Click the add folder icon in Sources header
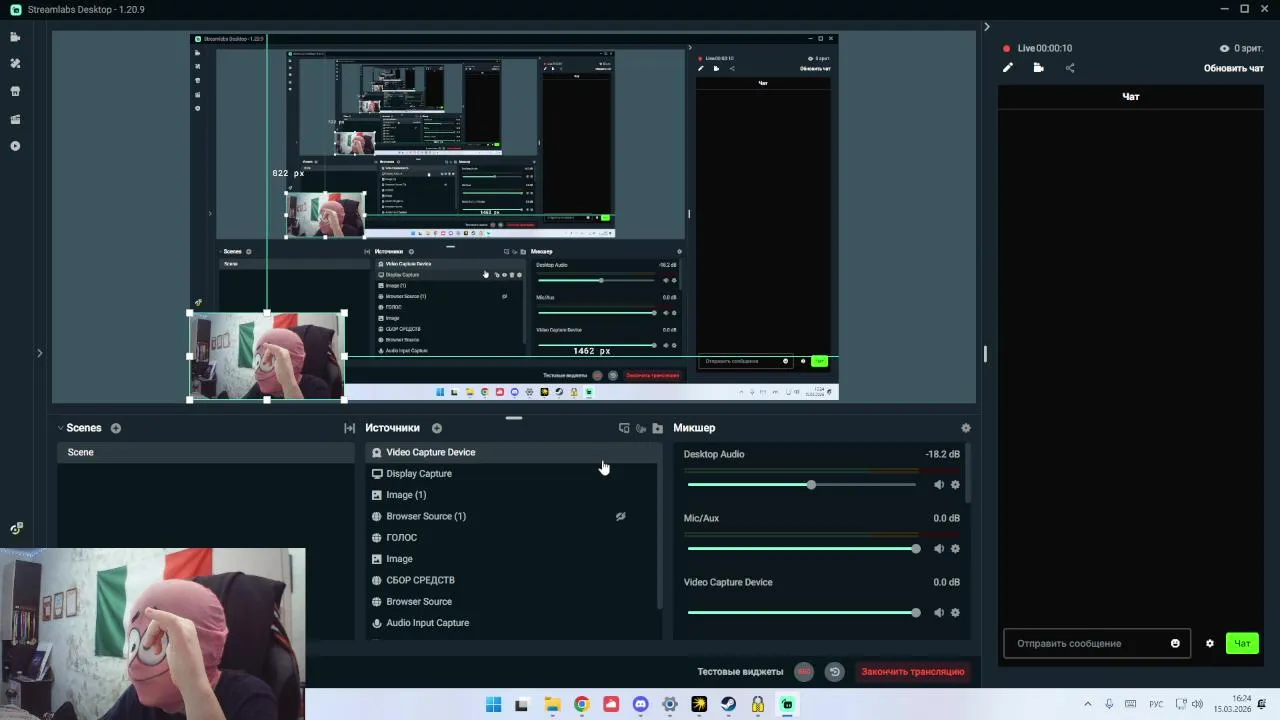Viewport: 1280px width, 720px height. pos(657,428)
